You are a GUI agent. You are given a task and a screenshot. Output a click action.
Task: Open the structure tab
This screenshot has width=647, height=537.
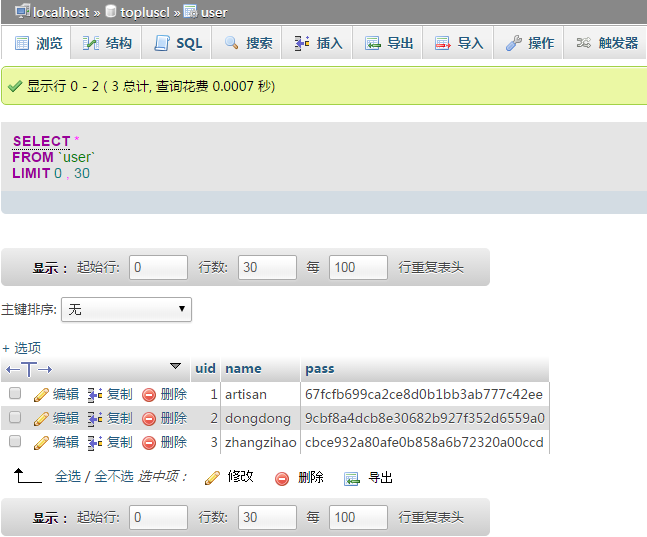coord(107,43)
